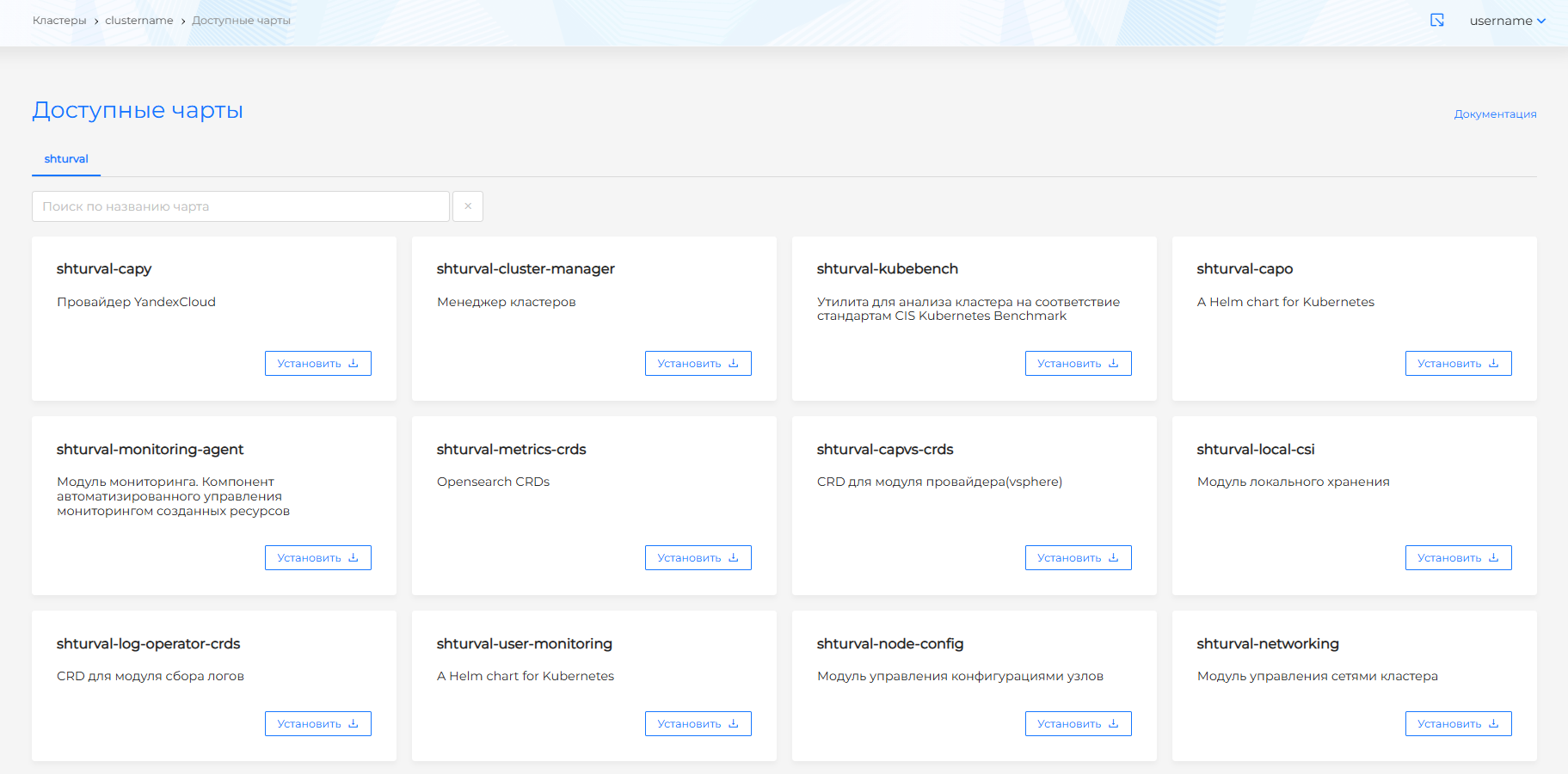
Task: Click download icon on shturval-capo card
Action: [x=1494, y=364]
